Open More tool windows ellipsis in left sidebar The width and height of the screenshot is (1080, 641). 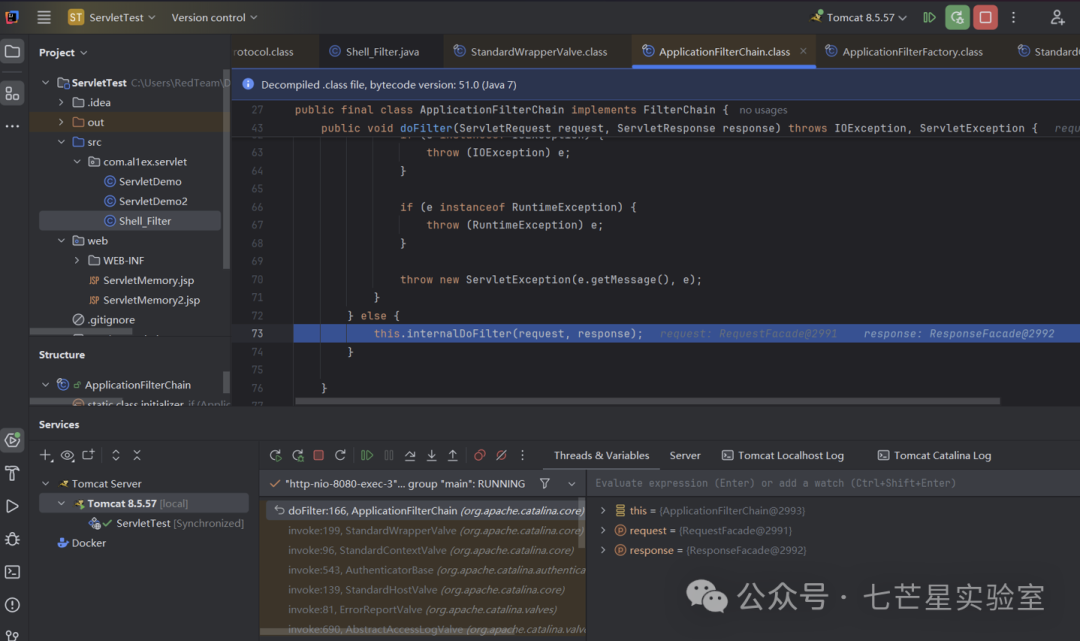[x=12, y=127]
